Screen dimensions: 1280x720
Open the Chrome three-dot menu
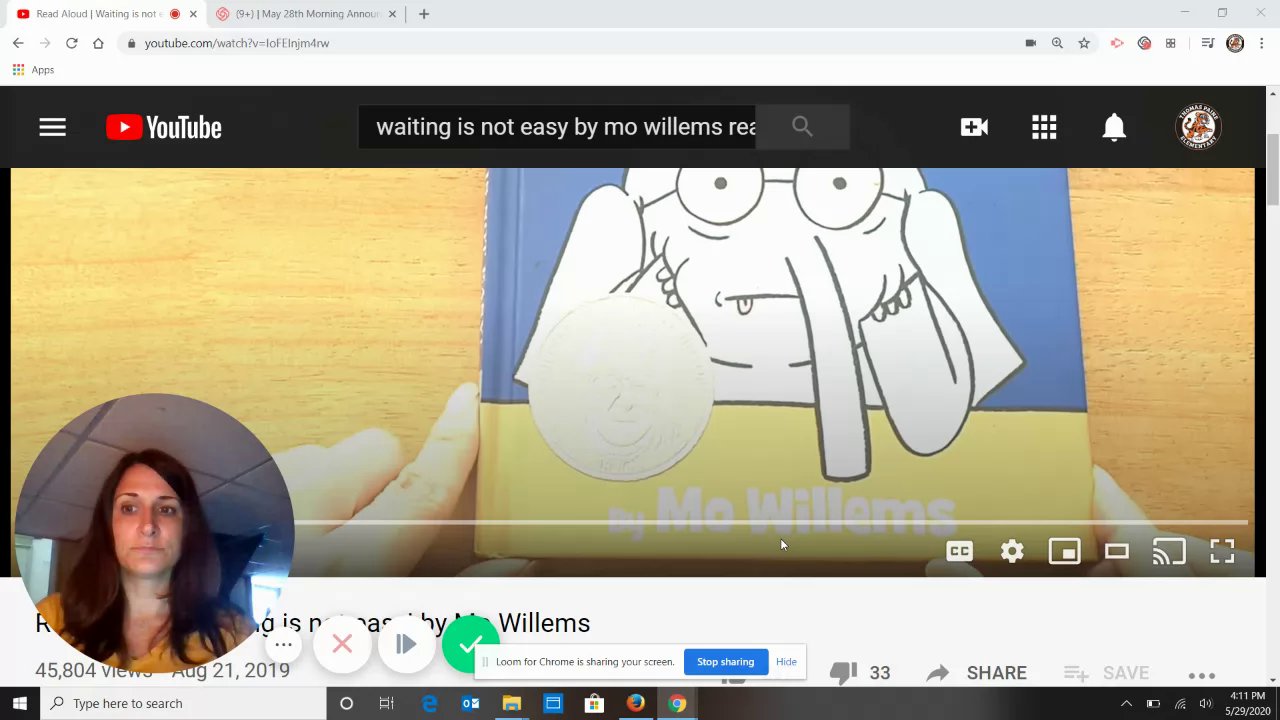[x=1262, y=43]
